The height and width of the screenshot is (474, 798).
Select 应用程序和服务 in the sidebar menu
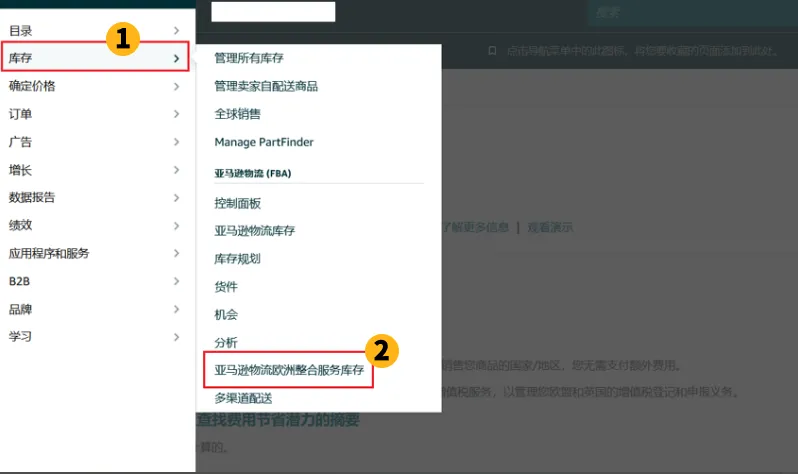coord(49,253)
